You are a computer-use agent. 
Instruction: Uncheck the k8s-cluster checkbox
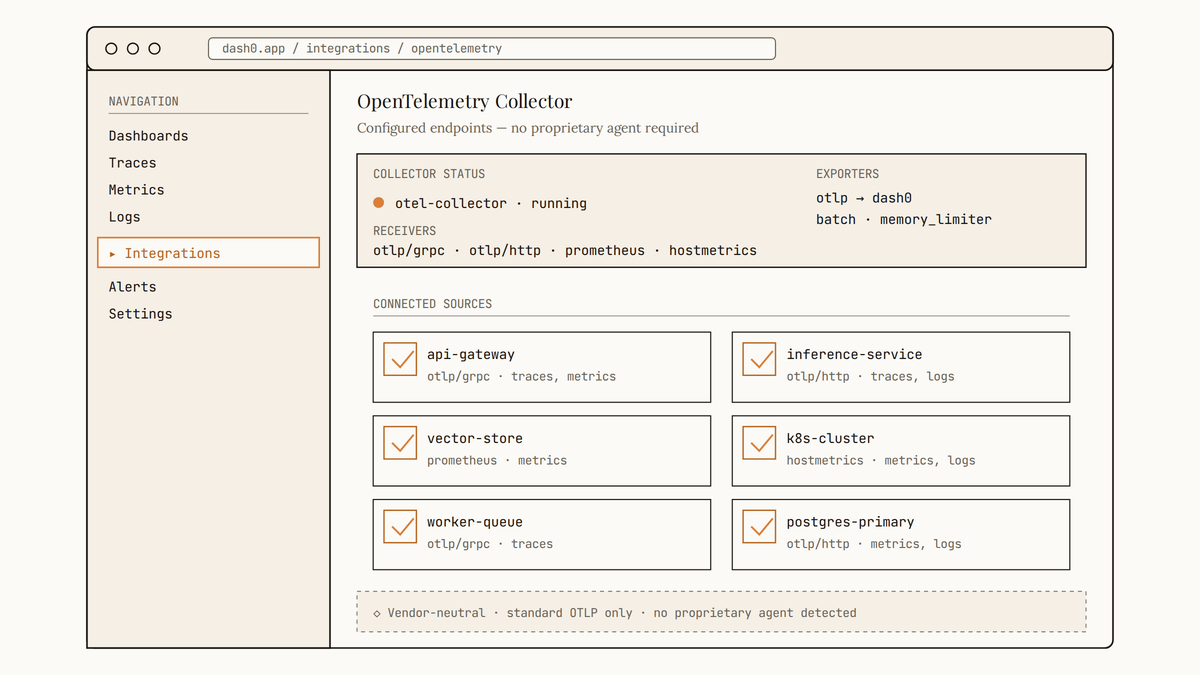(760, 443)
